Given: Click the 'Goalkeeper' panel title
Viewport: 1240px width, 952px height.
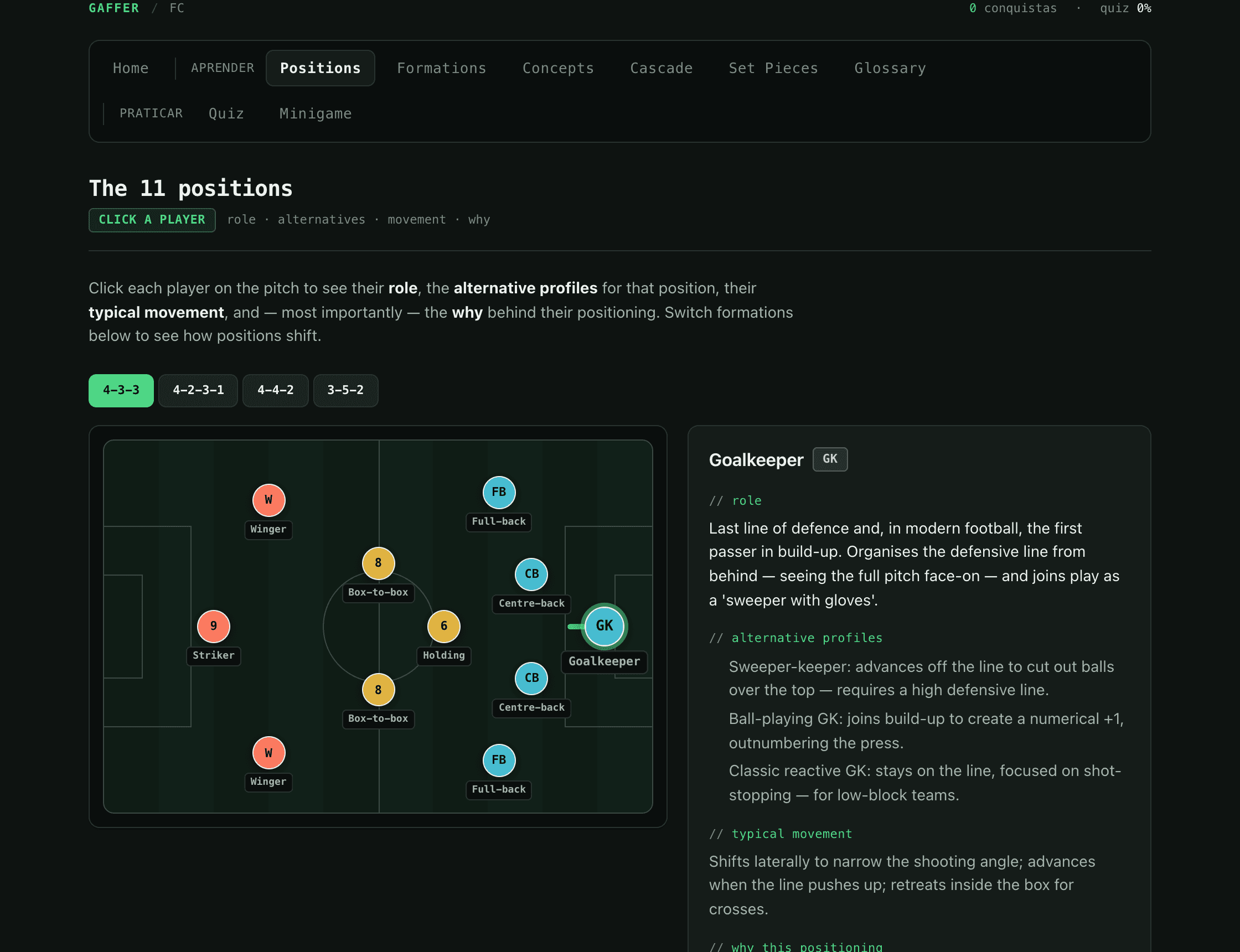Looking at the screenshot, I should pos(756,460).
